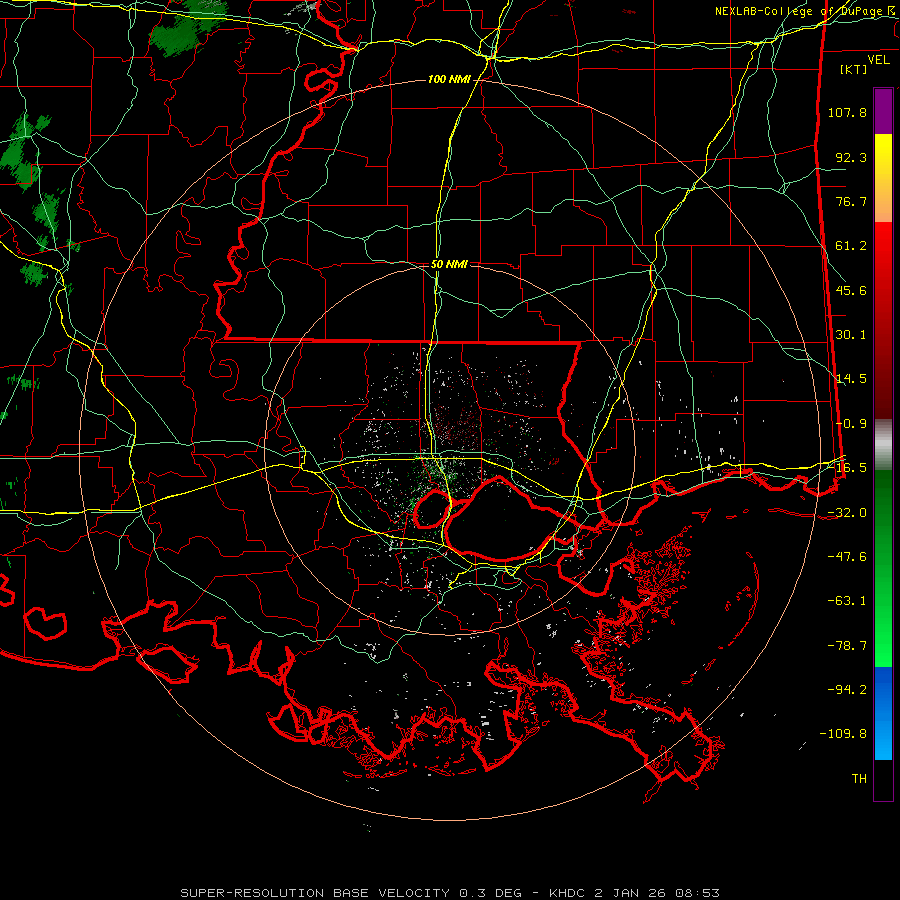Click the 76.7 legend value

(851, 201)
